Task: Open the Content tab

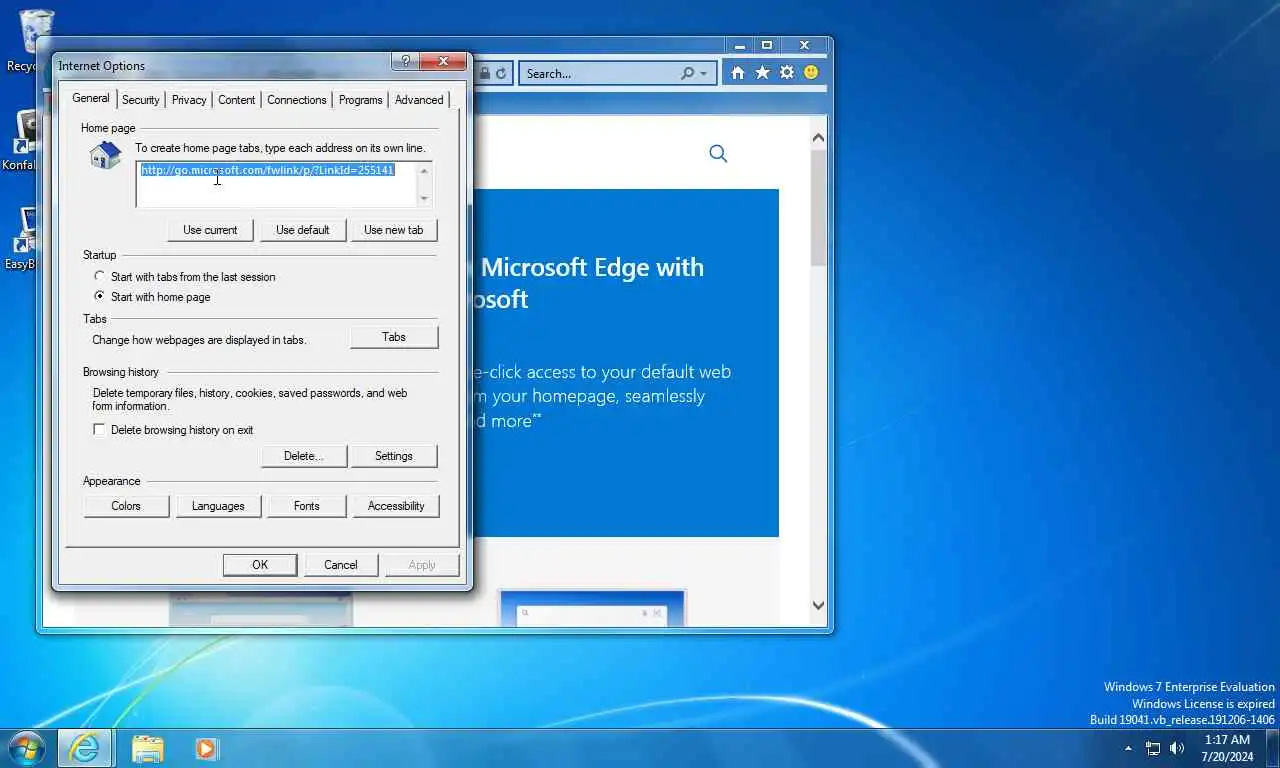Action: 237,100
